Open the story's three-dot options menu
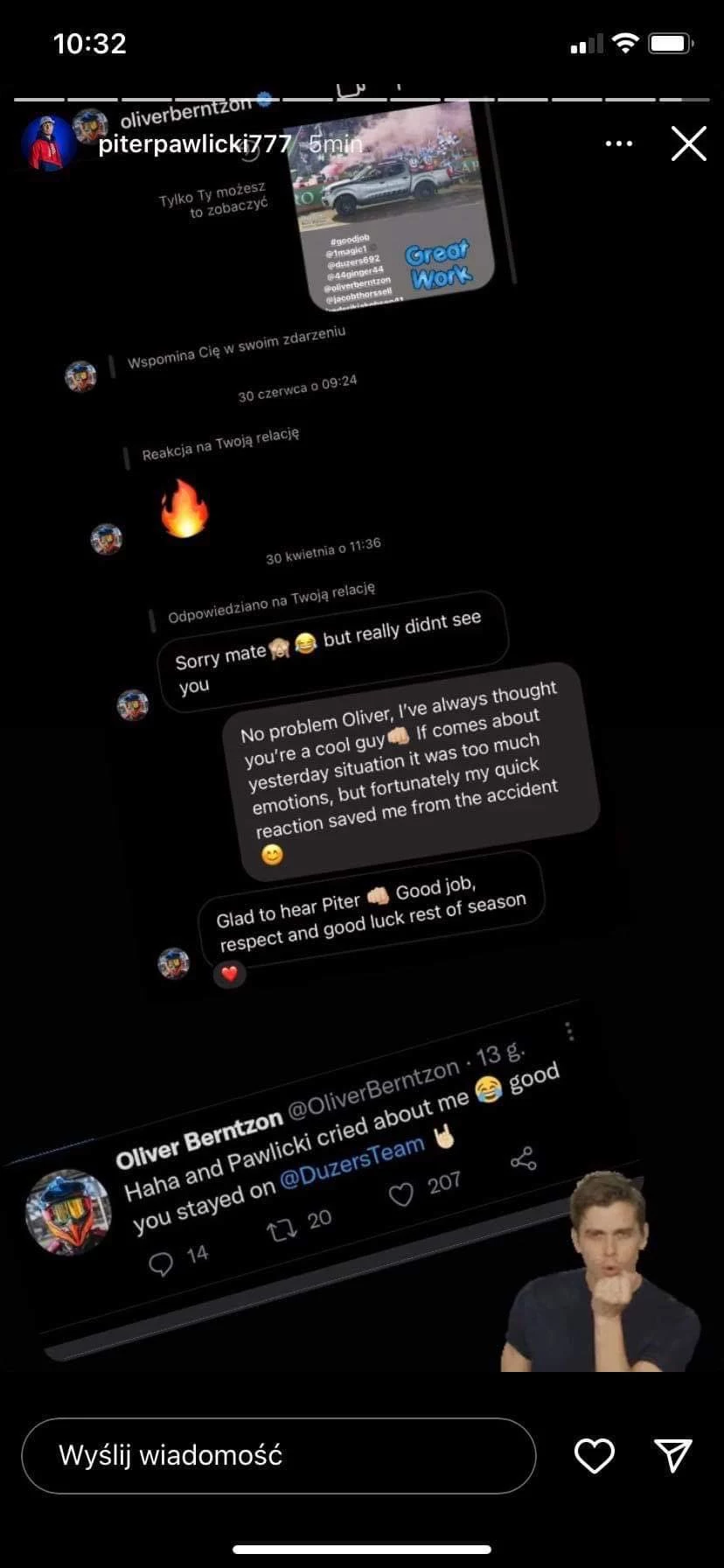Image resolution: width=724 pixels, height=1568 pixels. 618,143
